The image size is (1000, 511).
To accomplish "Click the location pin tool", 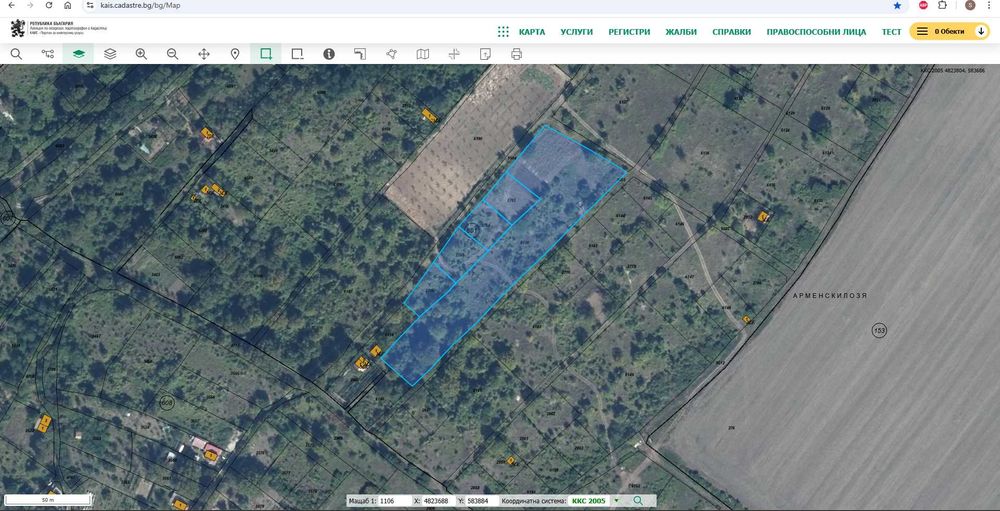I will pos(235,54).
